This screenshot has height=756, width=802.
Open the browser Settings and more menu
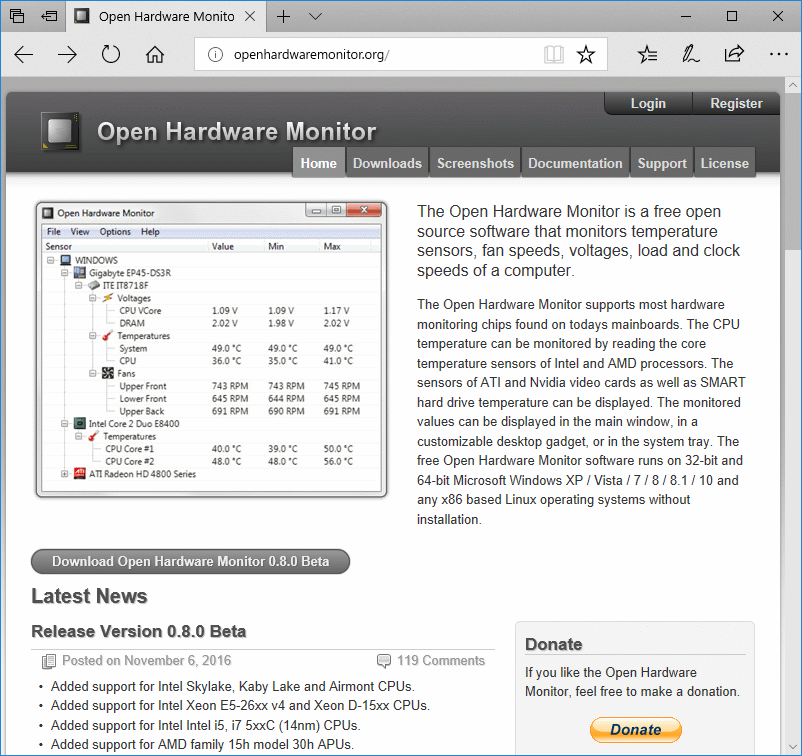(778, 54)
